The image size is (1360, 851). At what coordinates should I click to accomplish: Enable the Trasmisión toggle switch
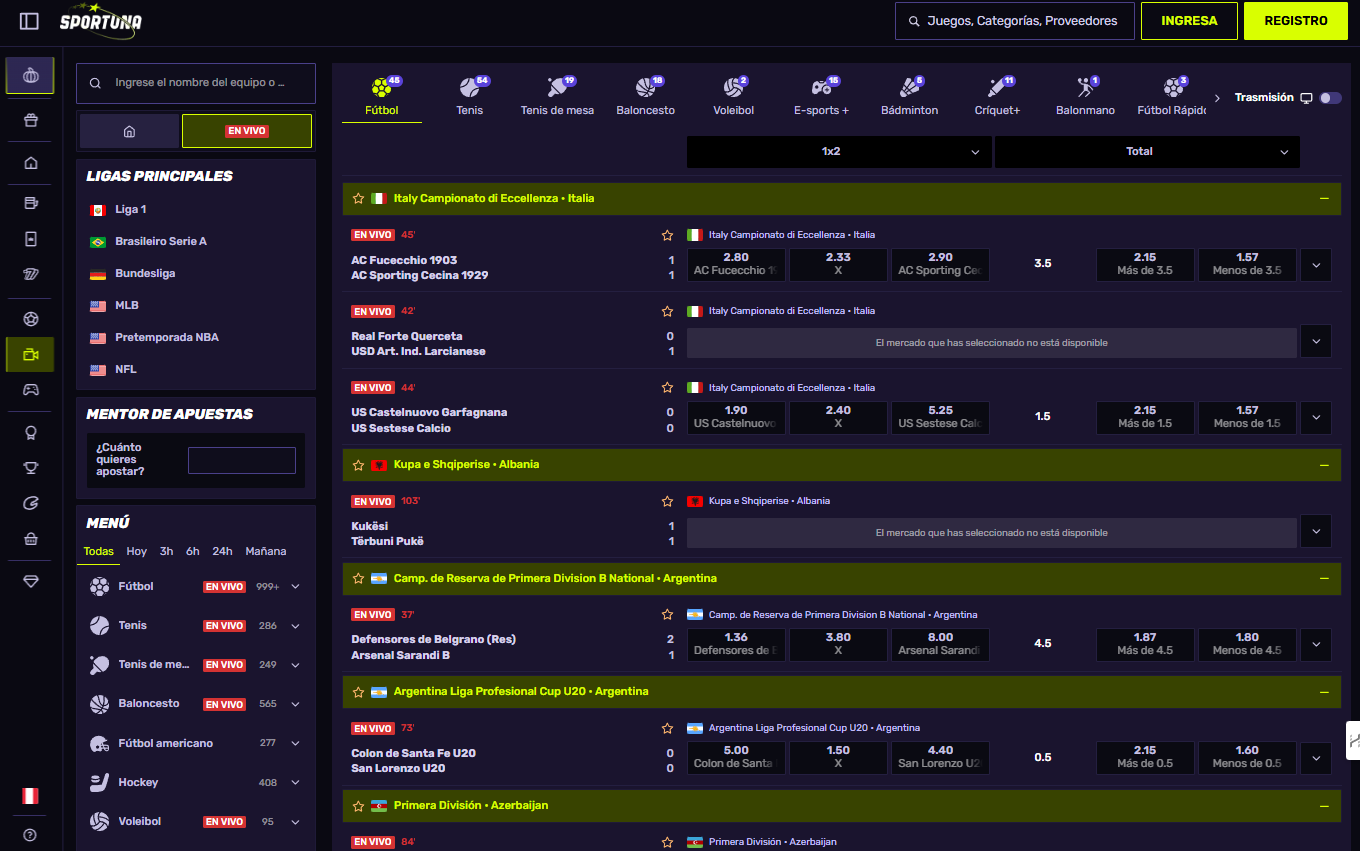click(x=1330, y=98)
